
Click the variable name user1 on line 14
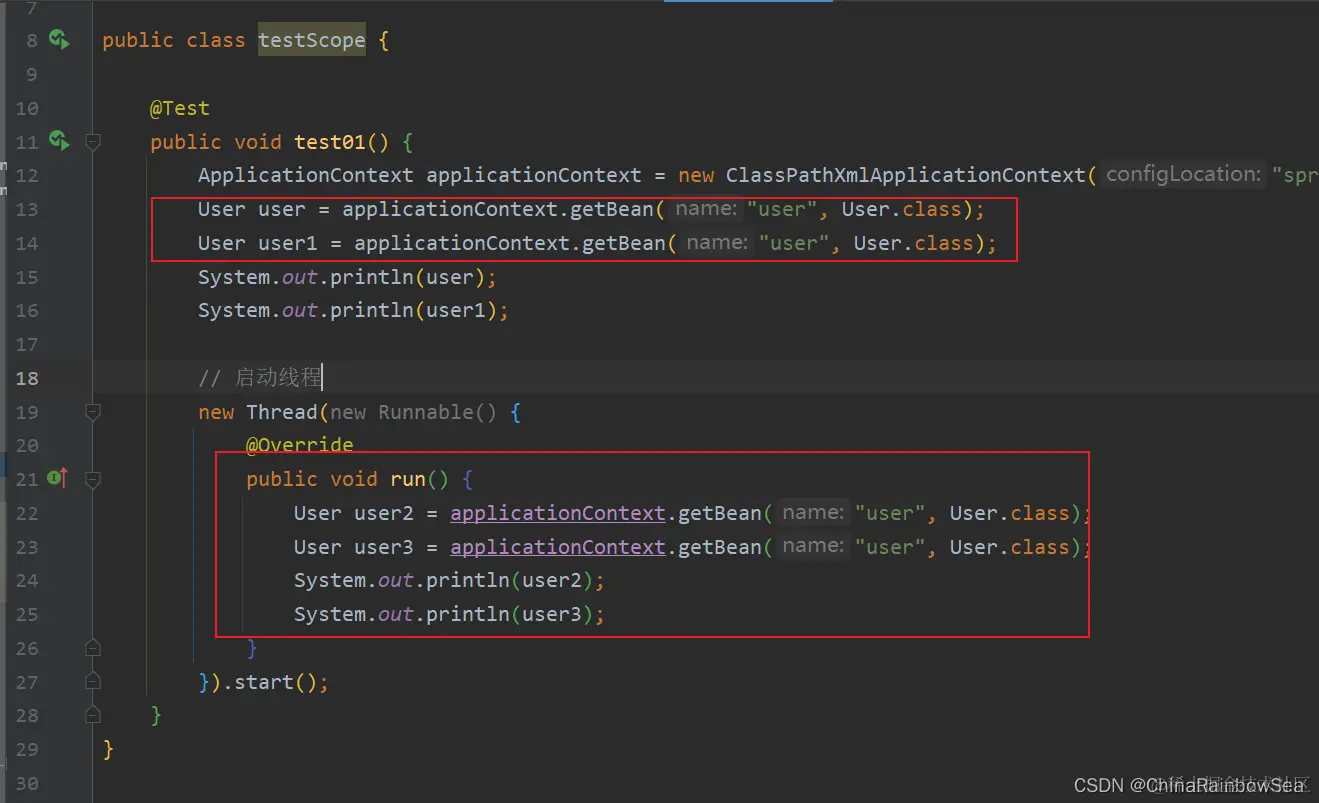tap(288, 243)
